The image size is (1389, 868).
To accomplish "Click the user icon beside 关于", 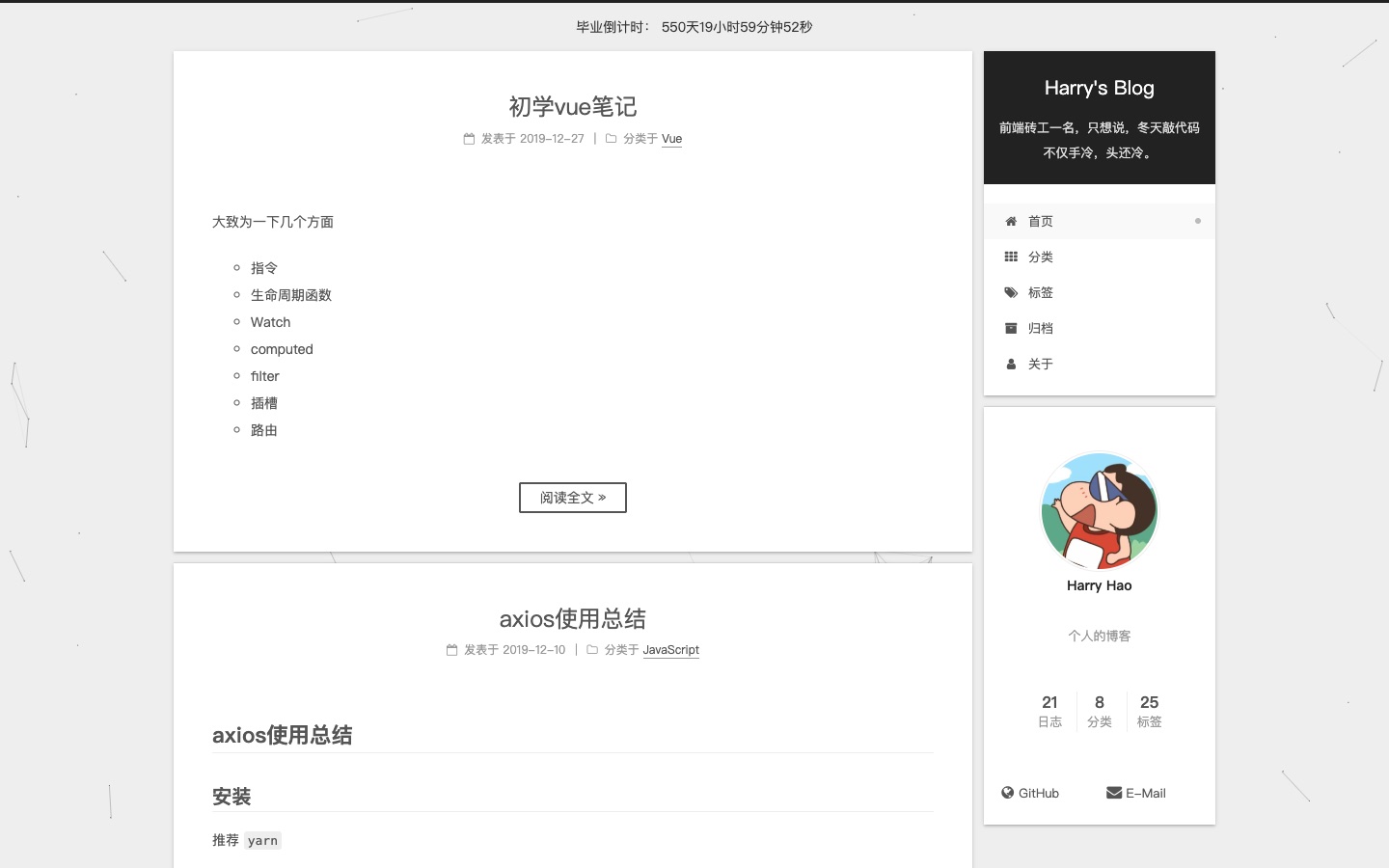I will coord(1011,364).
